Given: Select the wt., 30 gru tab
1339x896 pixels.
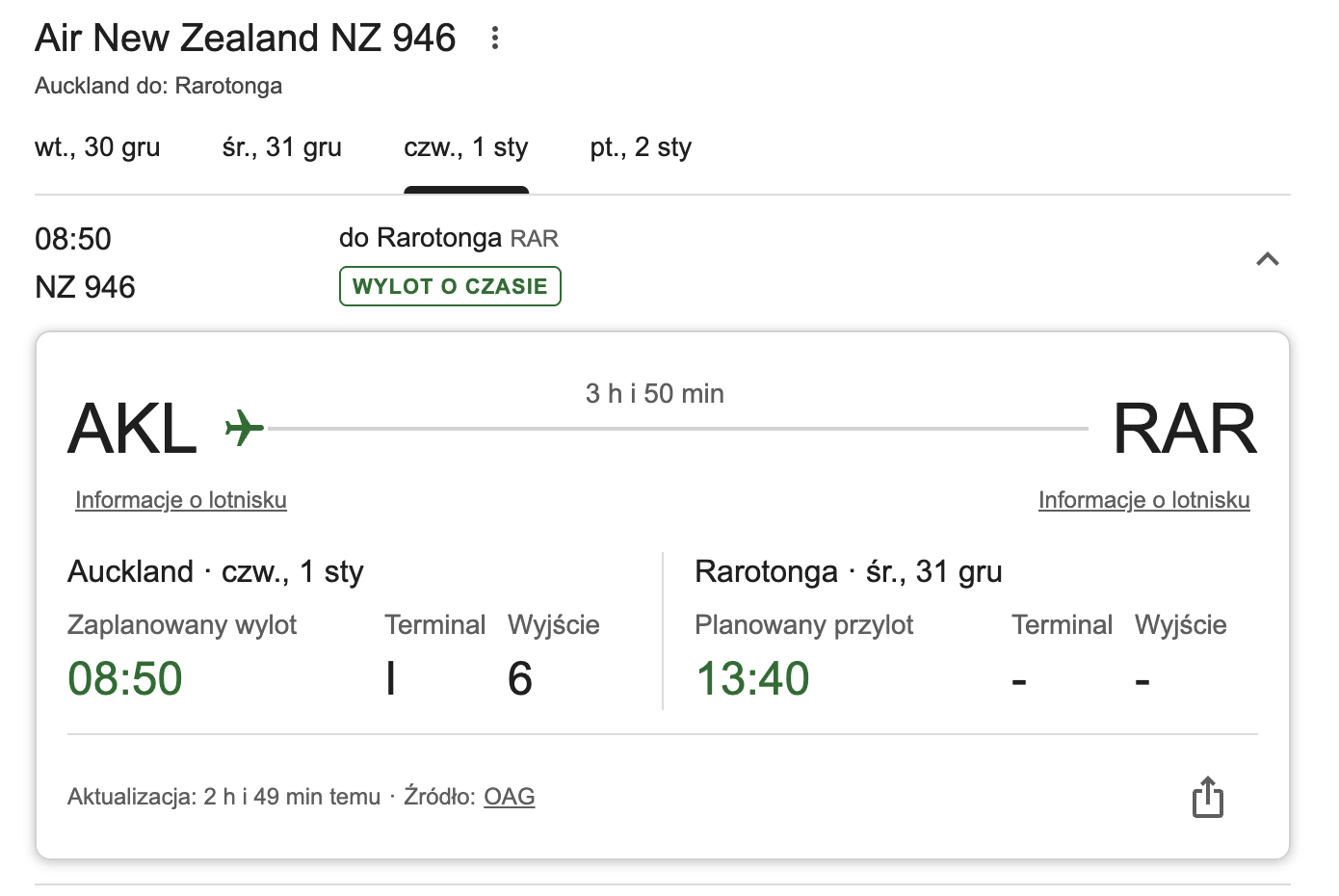Looking at the screenshot, I should point(97,147).
